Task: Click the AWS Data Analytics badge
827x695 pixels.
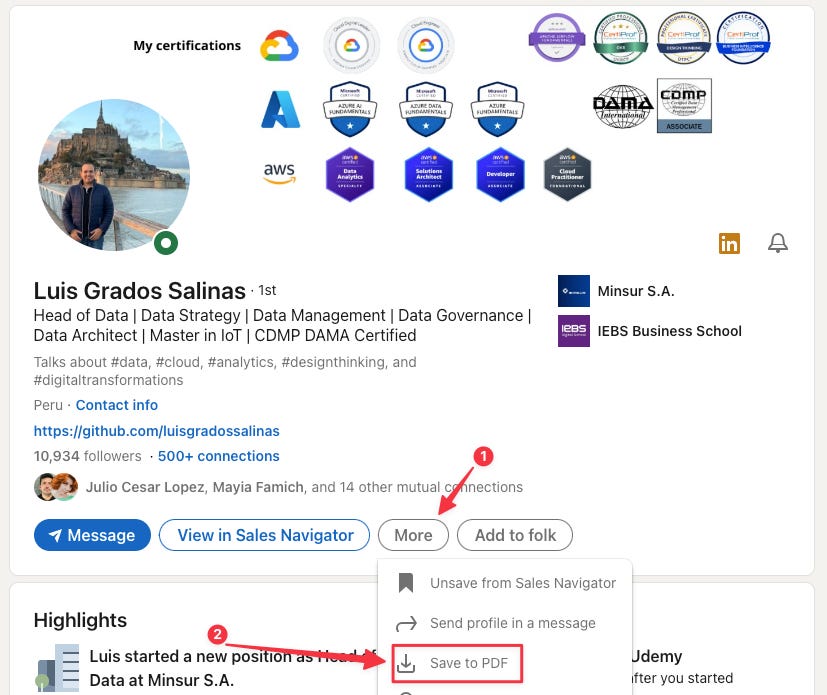Action: tap(350, 175)
